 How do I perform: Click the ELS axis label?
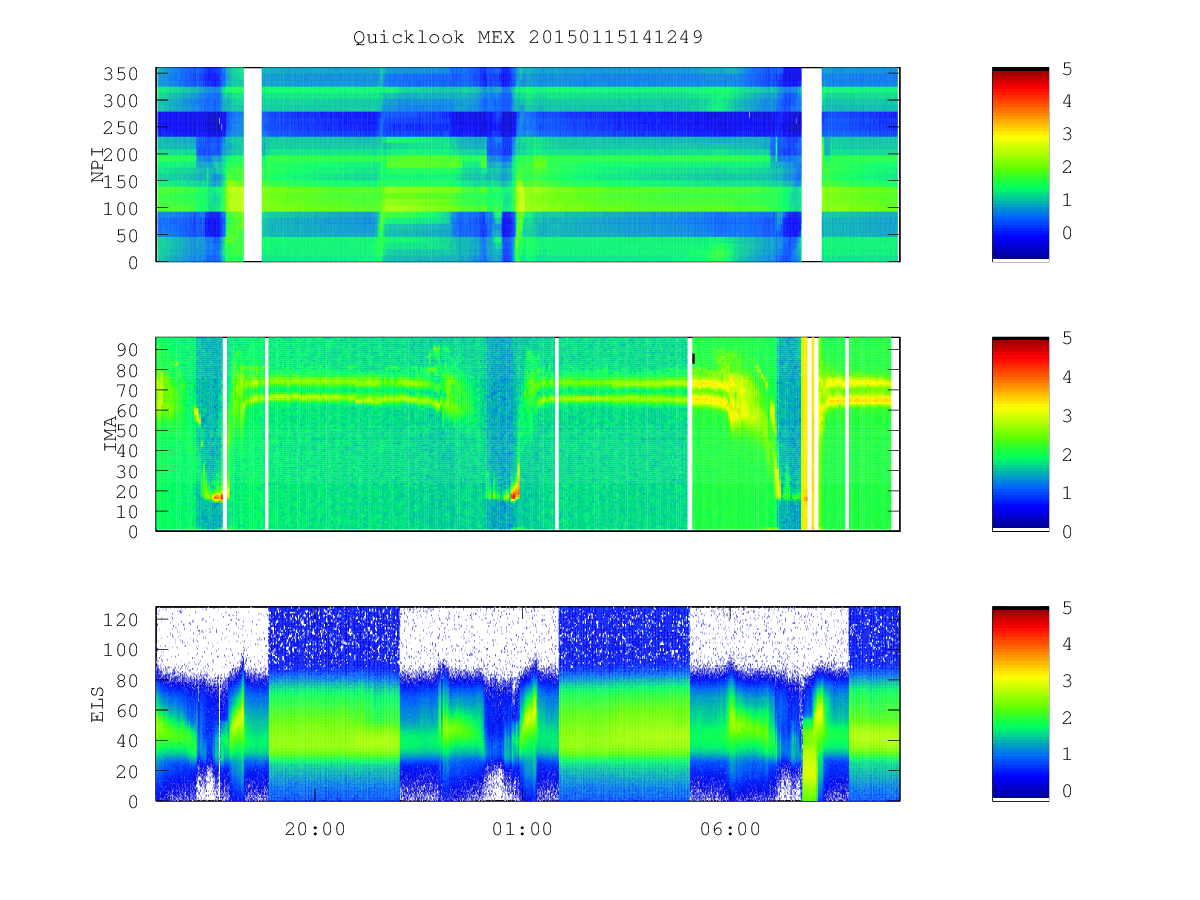pos(98,704)
